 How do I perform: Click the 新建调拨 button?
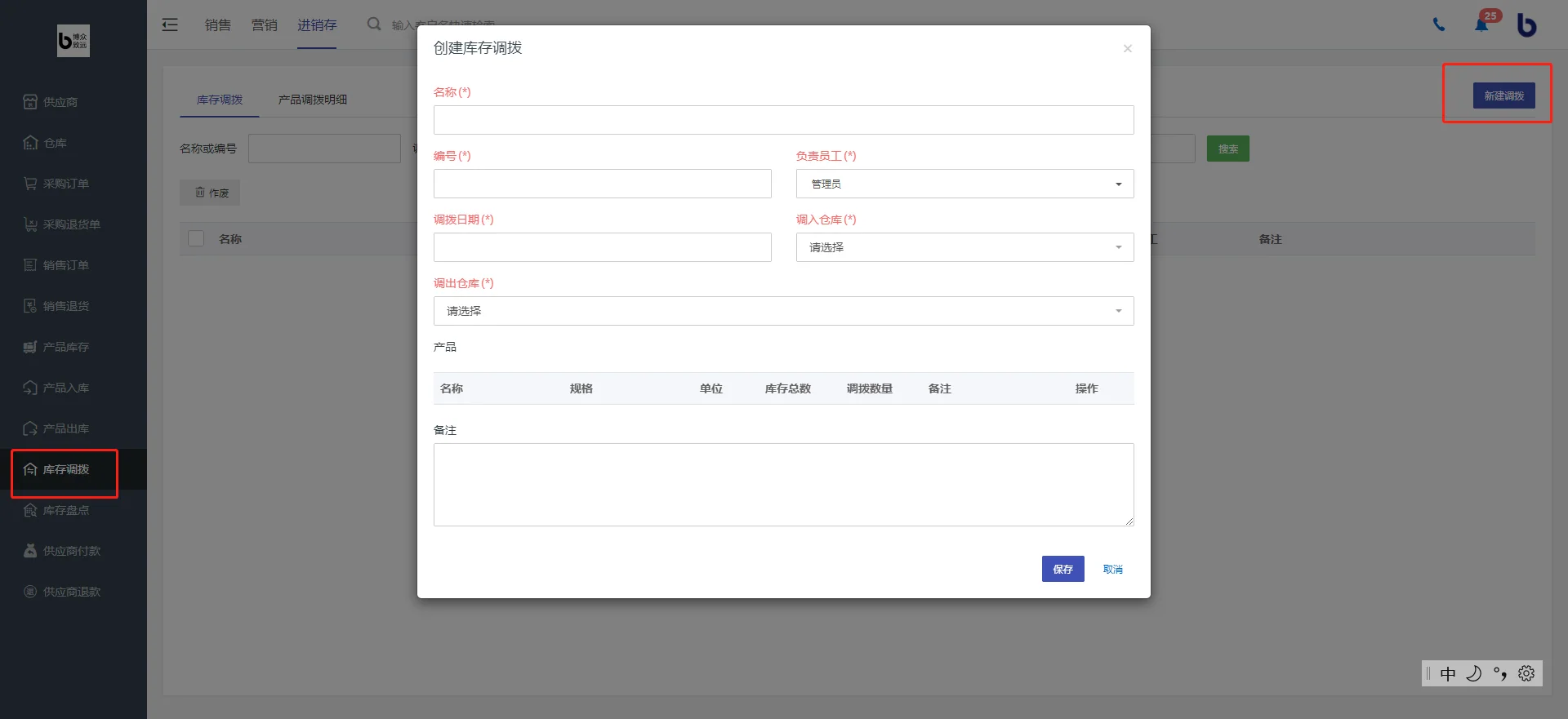[x=1503, y=95]
